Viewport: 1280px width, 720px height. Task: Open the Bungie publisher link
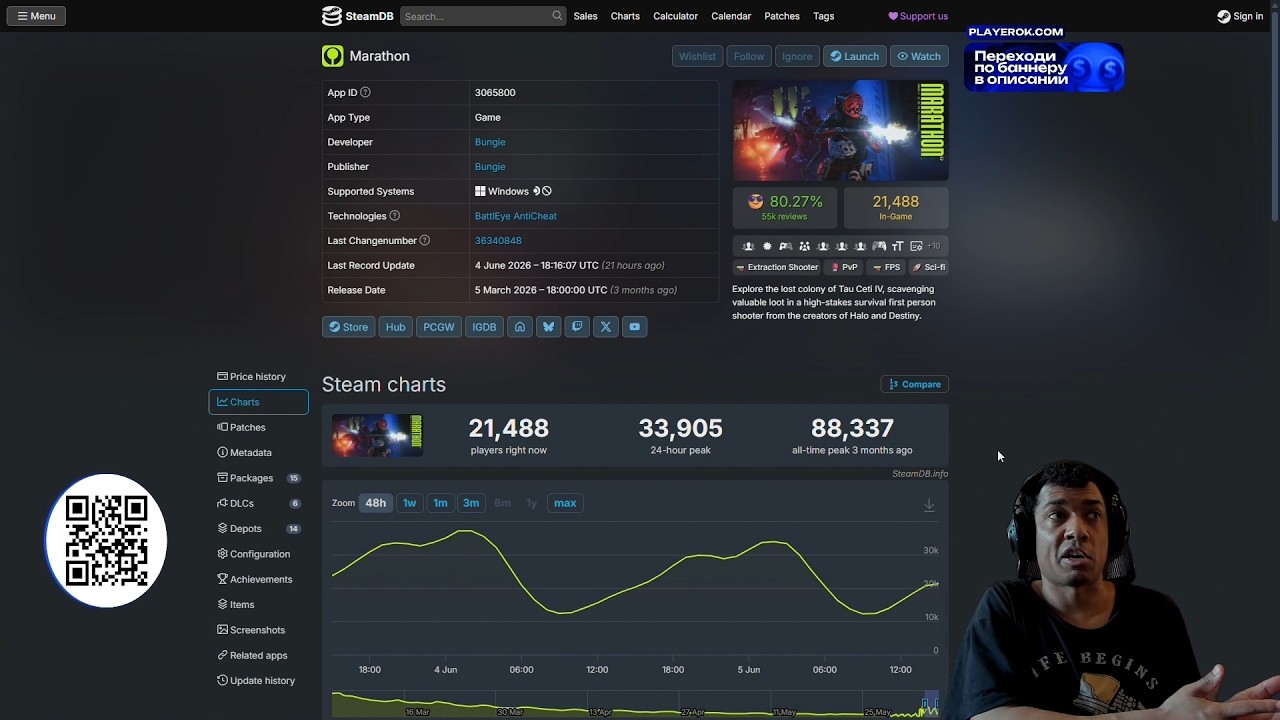[490, 167]
